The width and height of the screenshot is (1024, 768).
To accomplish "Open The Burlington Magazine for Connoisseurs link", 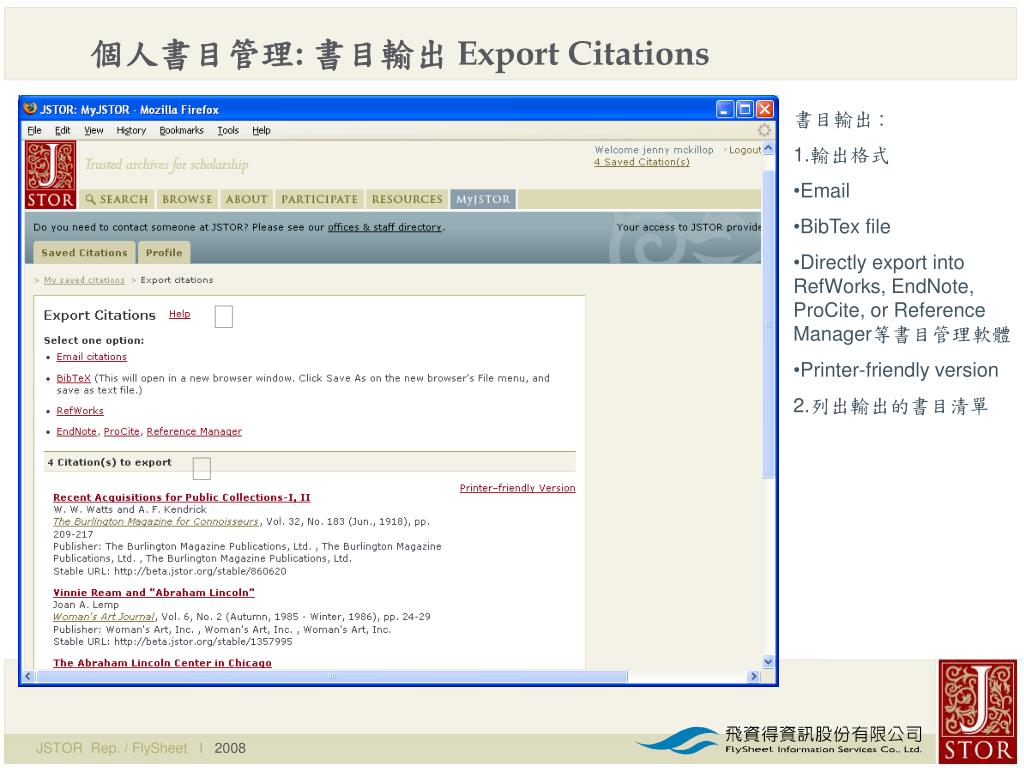I will pyautogui.click(x=156, y=522).
